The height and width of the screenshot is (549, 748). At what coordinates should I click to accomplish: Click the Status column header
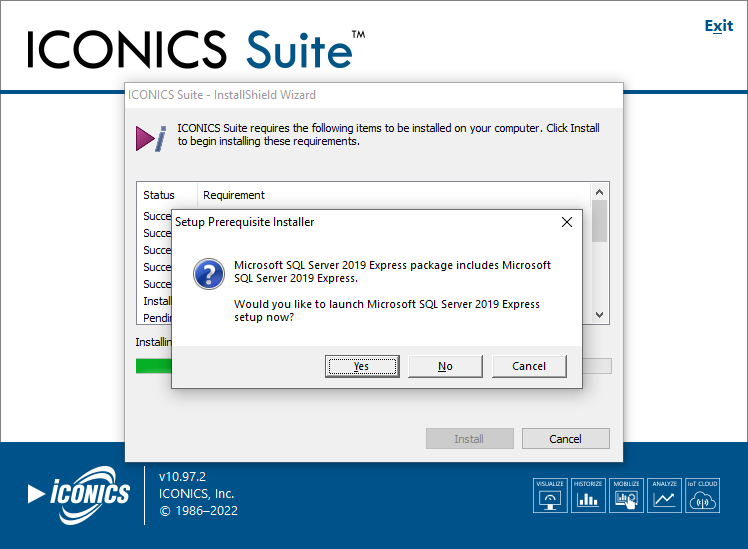coord(159,195)
